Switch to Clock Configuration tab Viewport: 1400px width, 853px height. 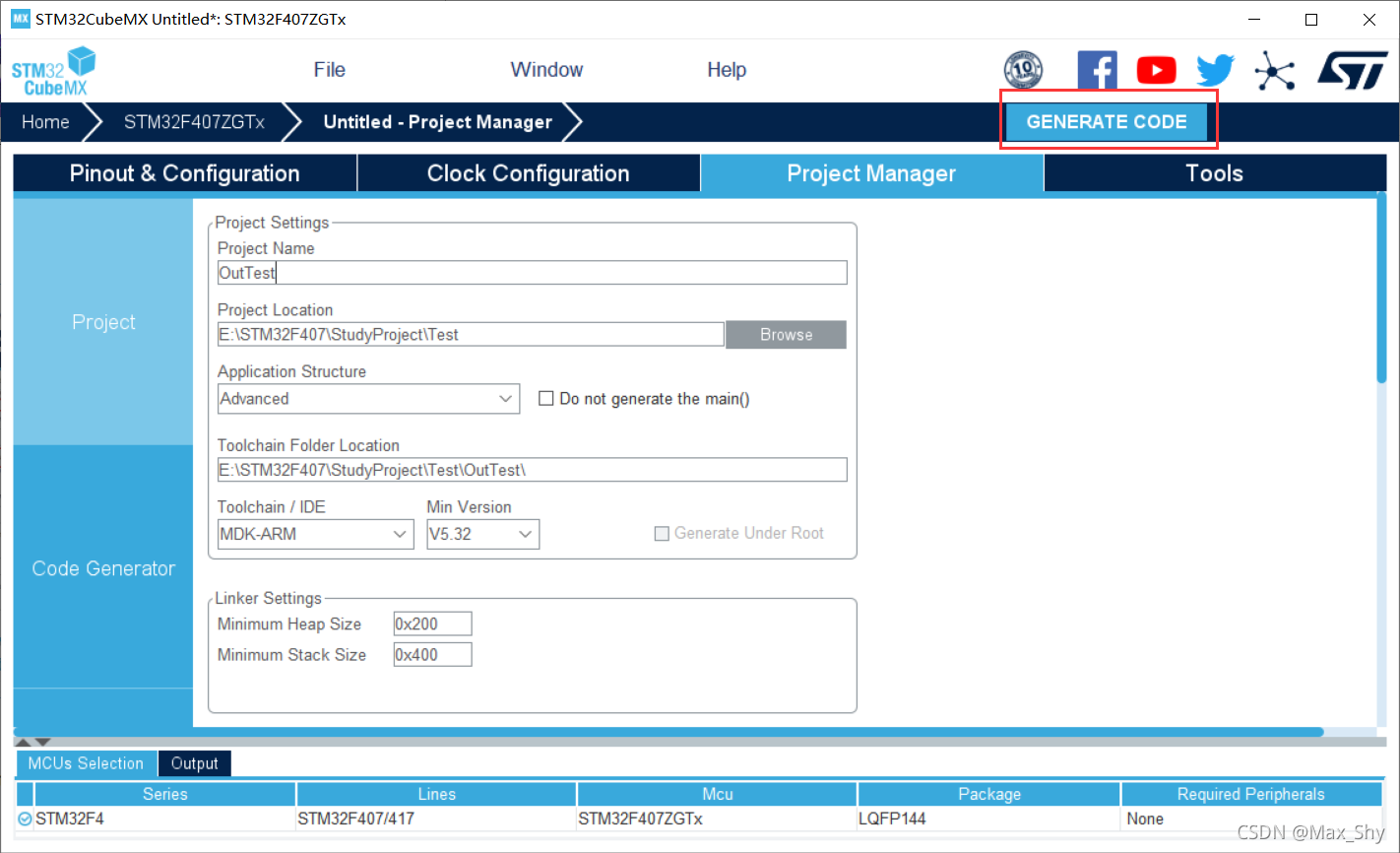click(x=529, y=173)
